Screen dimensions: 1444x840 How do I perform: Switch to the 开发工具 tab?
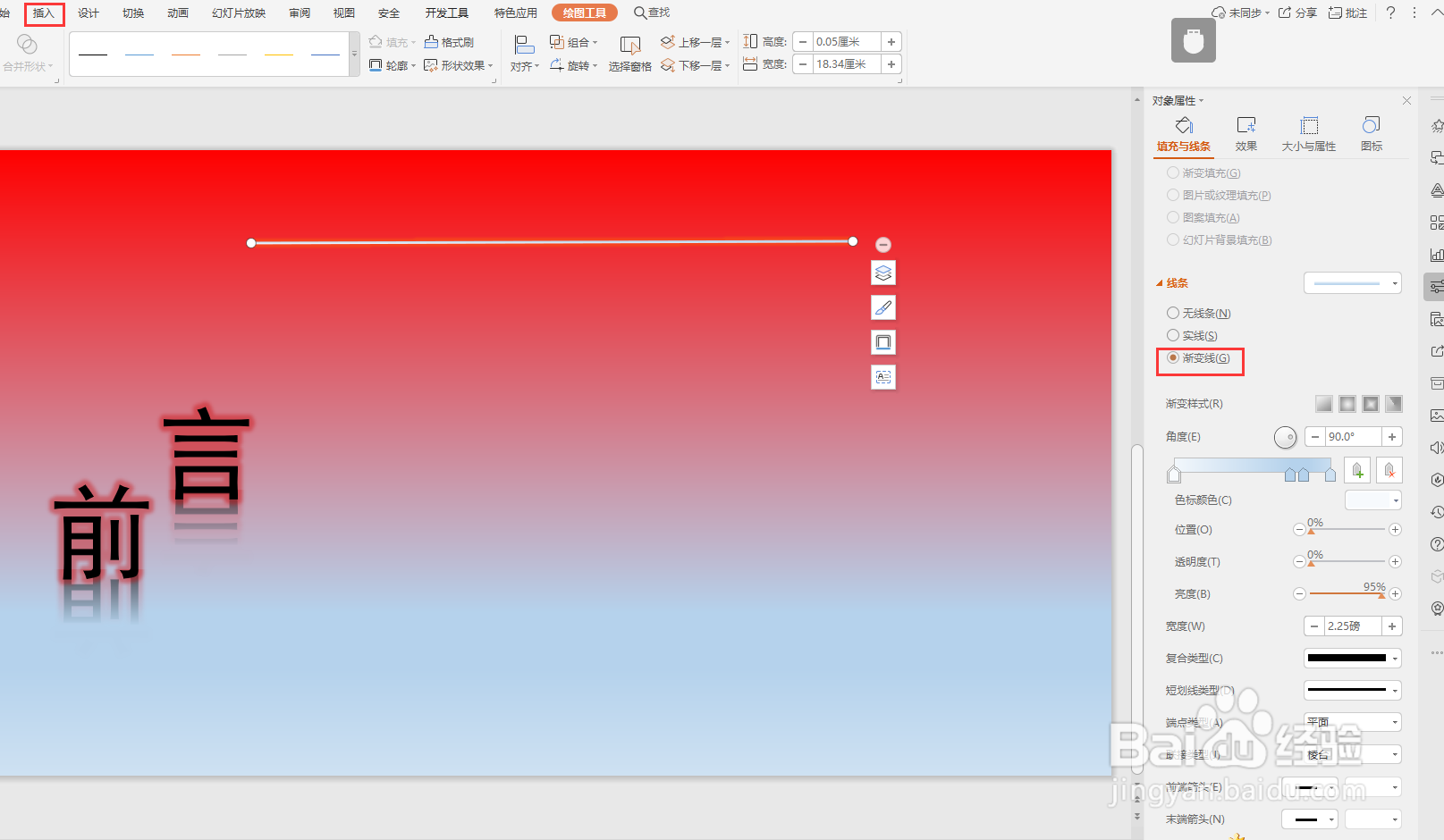tap(447, 13)
